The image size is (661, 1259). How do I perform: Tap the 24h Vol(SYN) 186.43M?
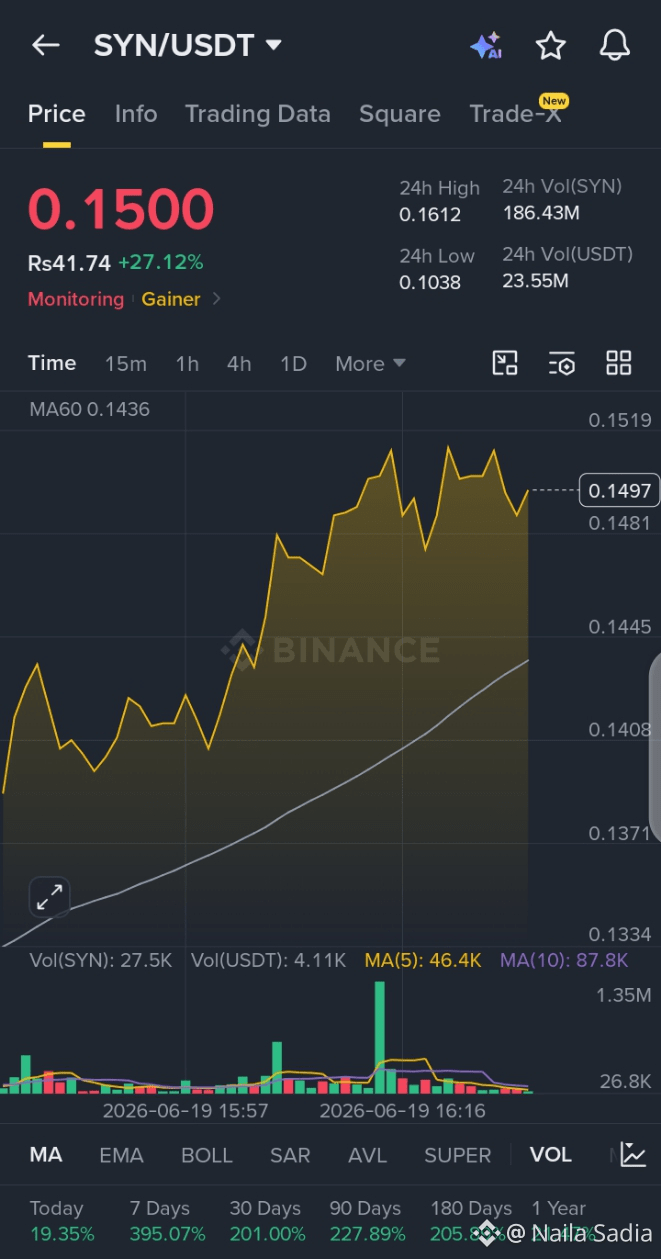(x=541, y=212)
